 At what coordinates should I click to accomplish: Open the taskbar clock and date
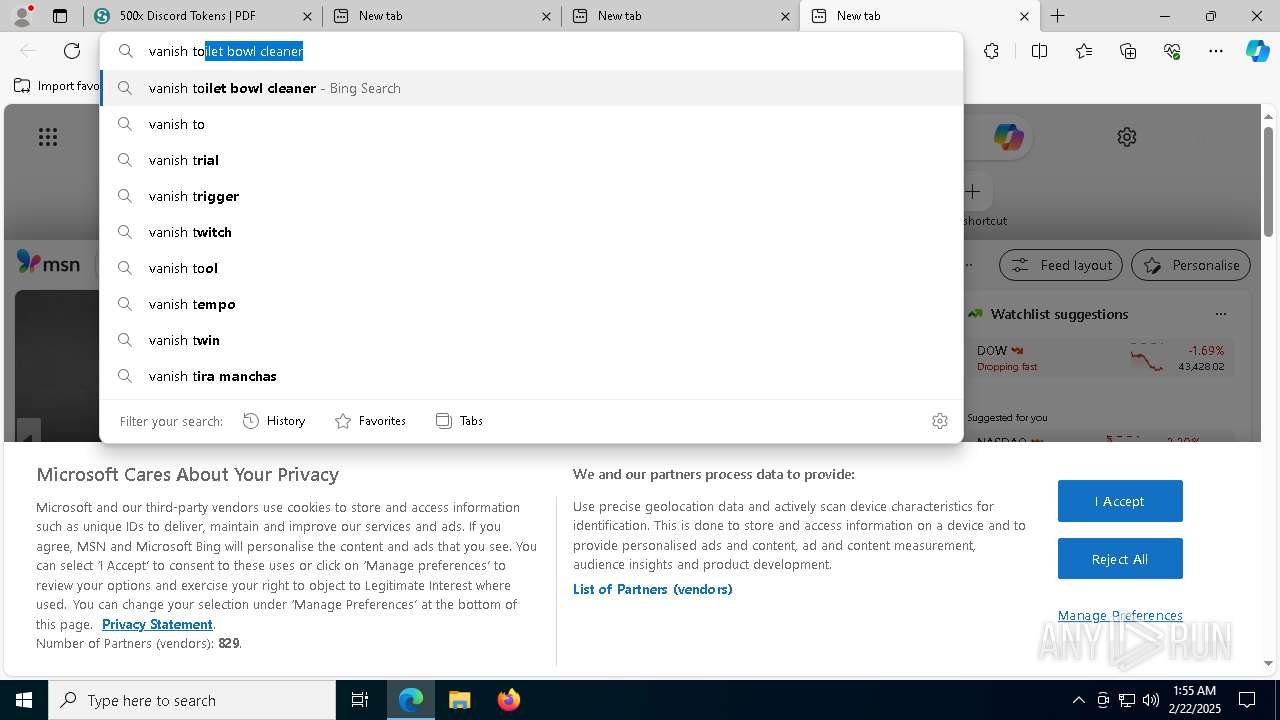click(1194, 700)
